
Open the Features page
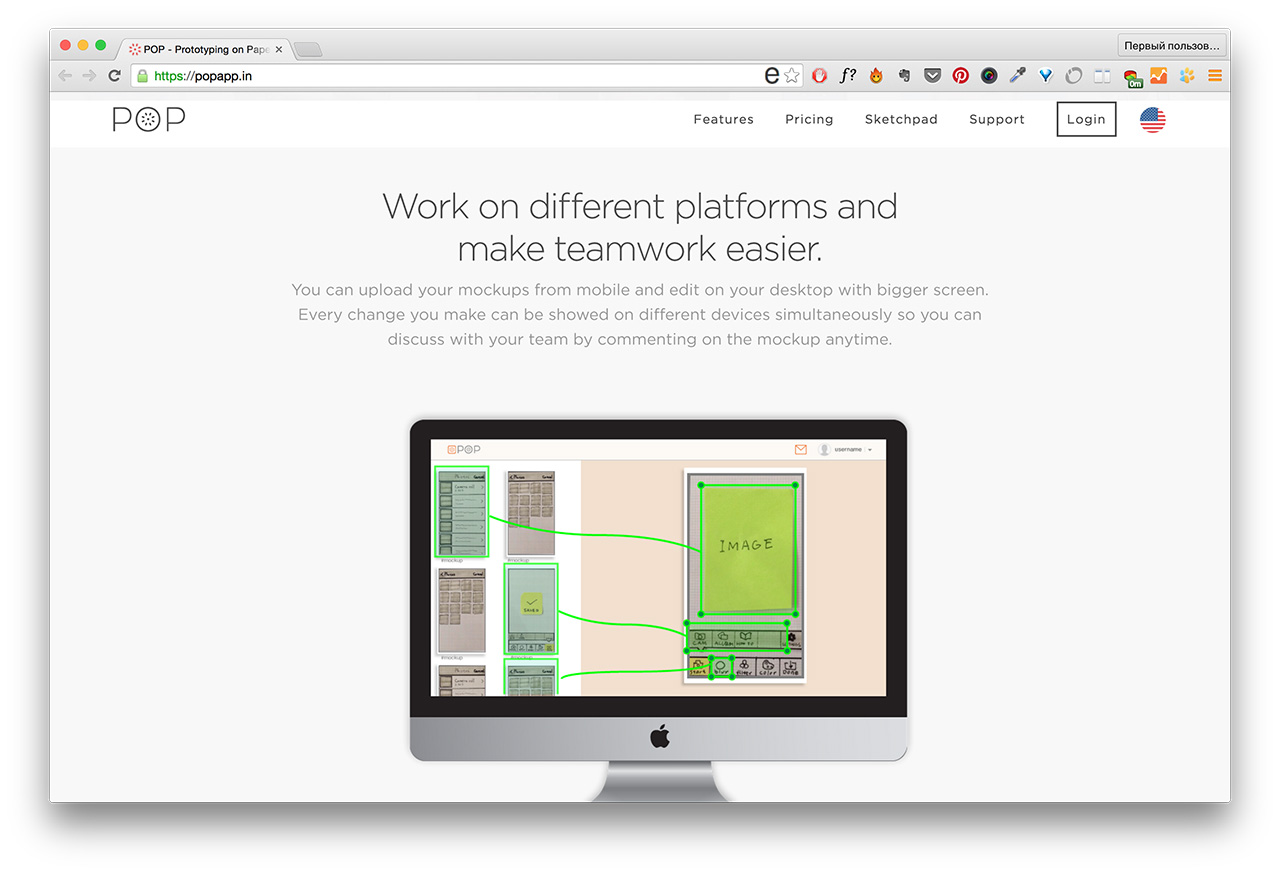[723, 120]
